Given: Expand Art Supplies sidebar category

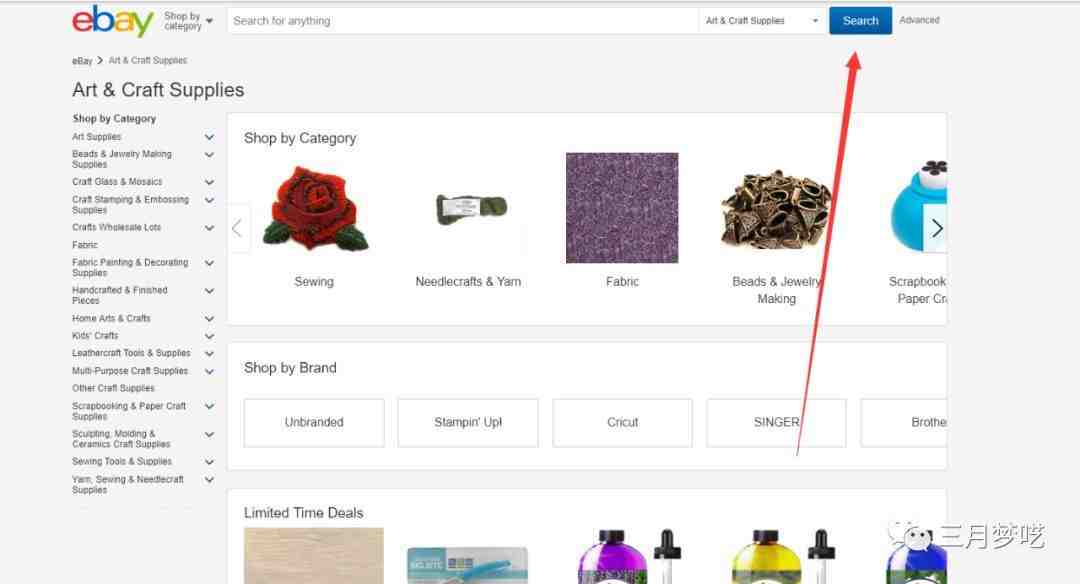Looking at the screenshot, I should [x=209, y=137].
